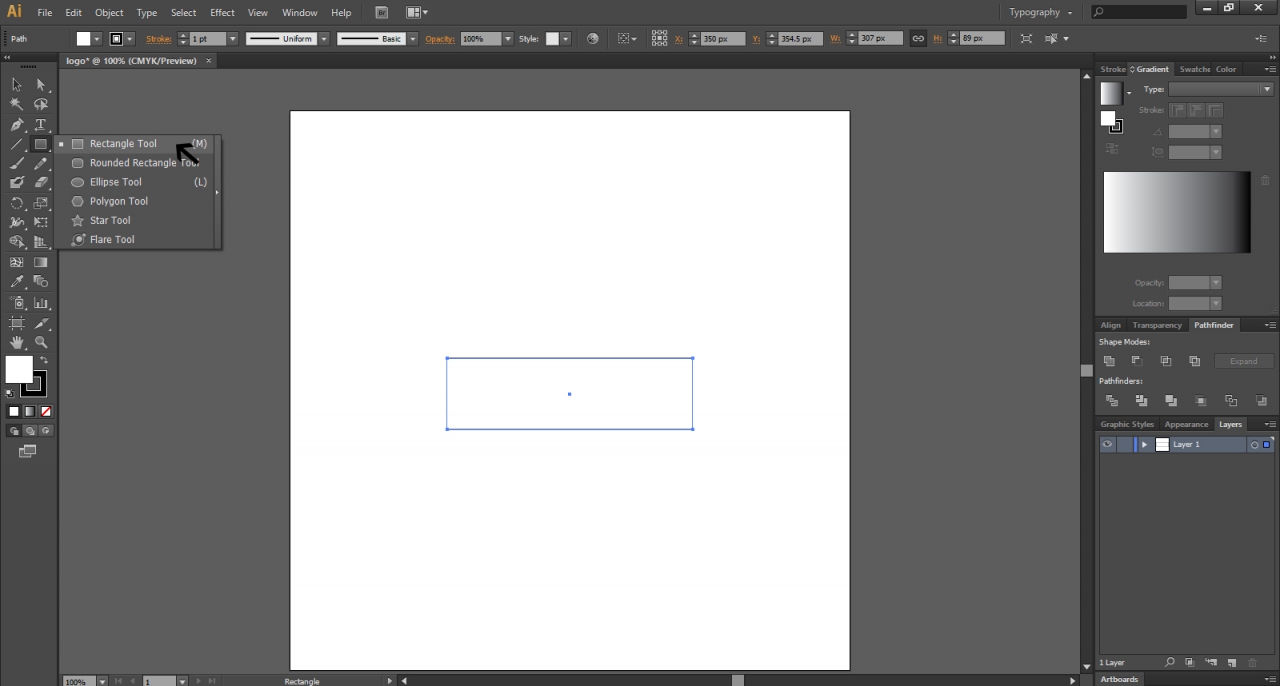Select the Lasso tool

(41, 104)
